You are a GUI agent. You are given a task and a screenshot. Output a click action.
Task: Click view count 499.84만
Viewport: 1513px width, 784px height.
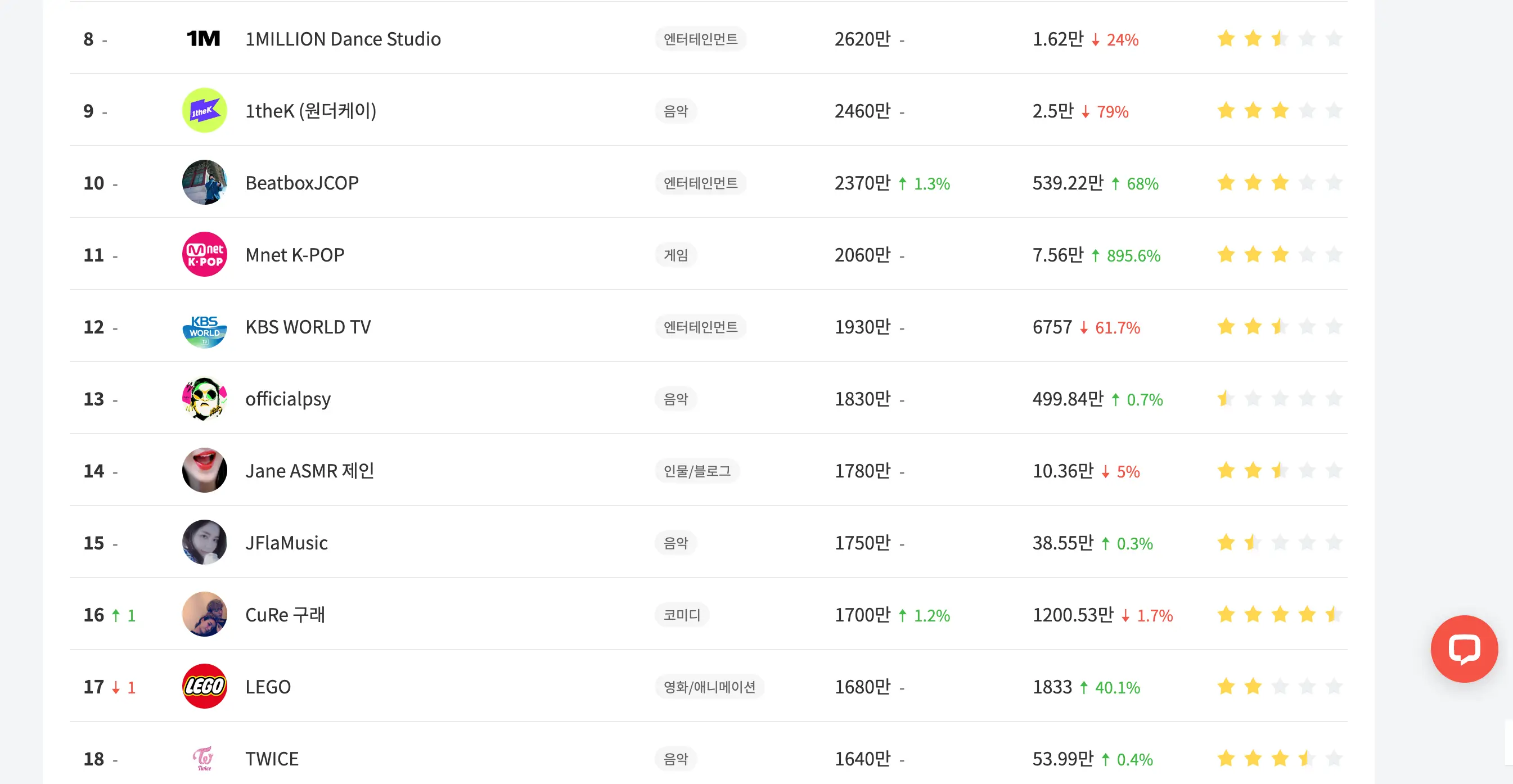[x=1068, y=399]
